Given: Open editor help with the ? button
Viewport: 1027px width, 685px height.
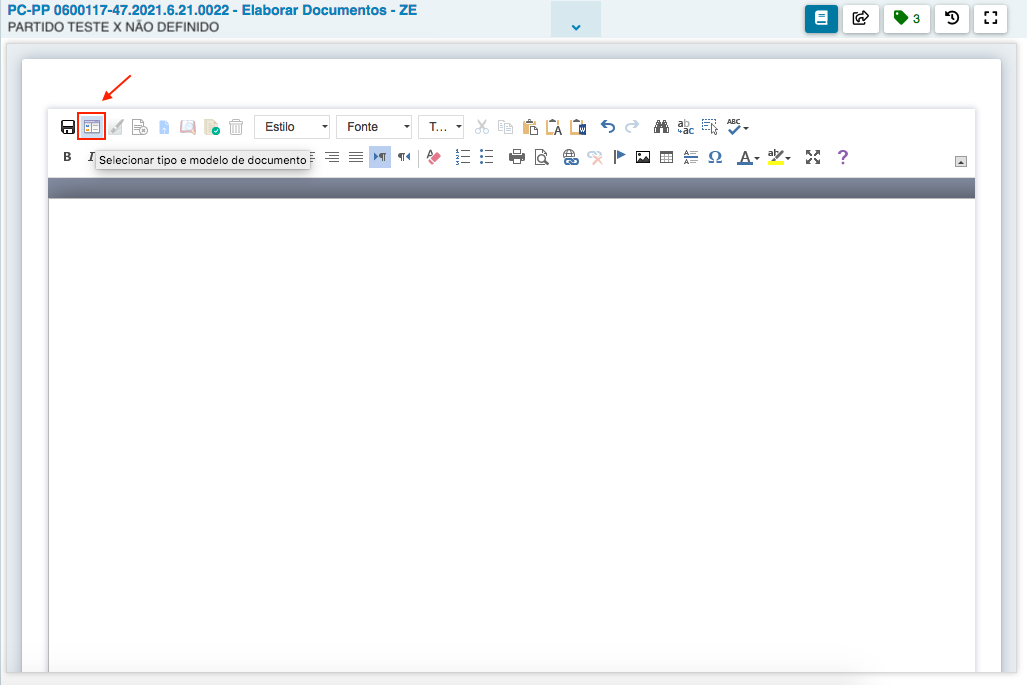Looking at the screenshot, I should point(842,157).
